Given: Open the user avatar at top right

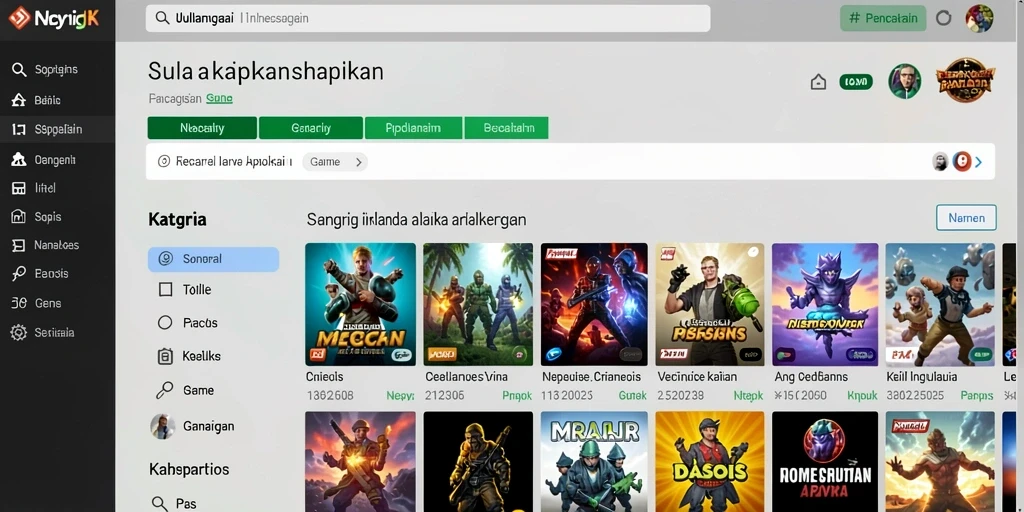Looking at the screenshot, I should pyautogui.click(x=979, y=18).
